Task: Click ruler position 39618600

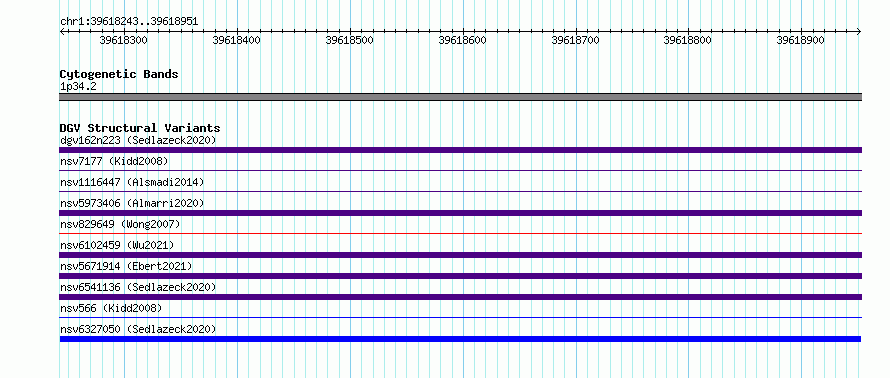Action: (x=463, y=40)
